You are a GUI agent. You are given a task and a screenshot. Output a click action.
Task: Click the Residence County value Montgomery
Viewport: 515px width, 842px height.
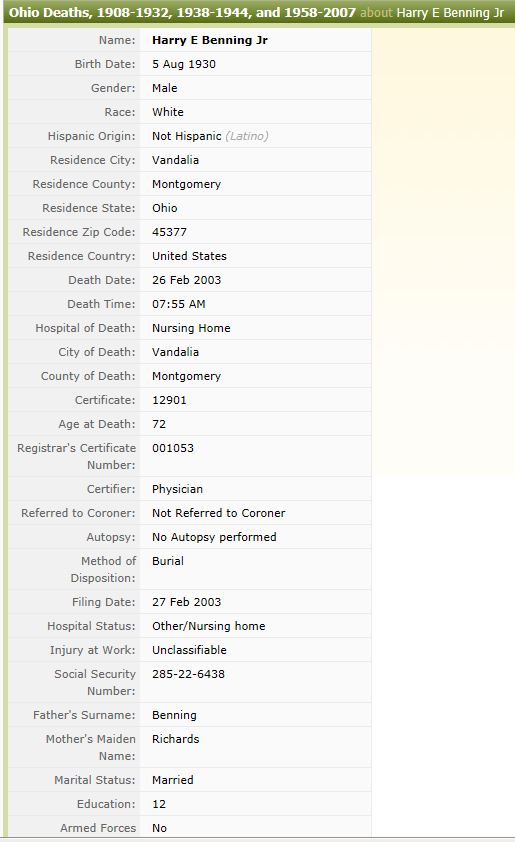186,184
